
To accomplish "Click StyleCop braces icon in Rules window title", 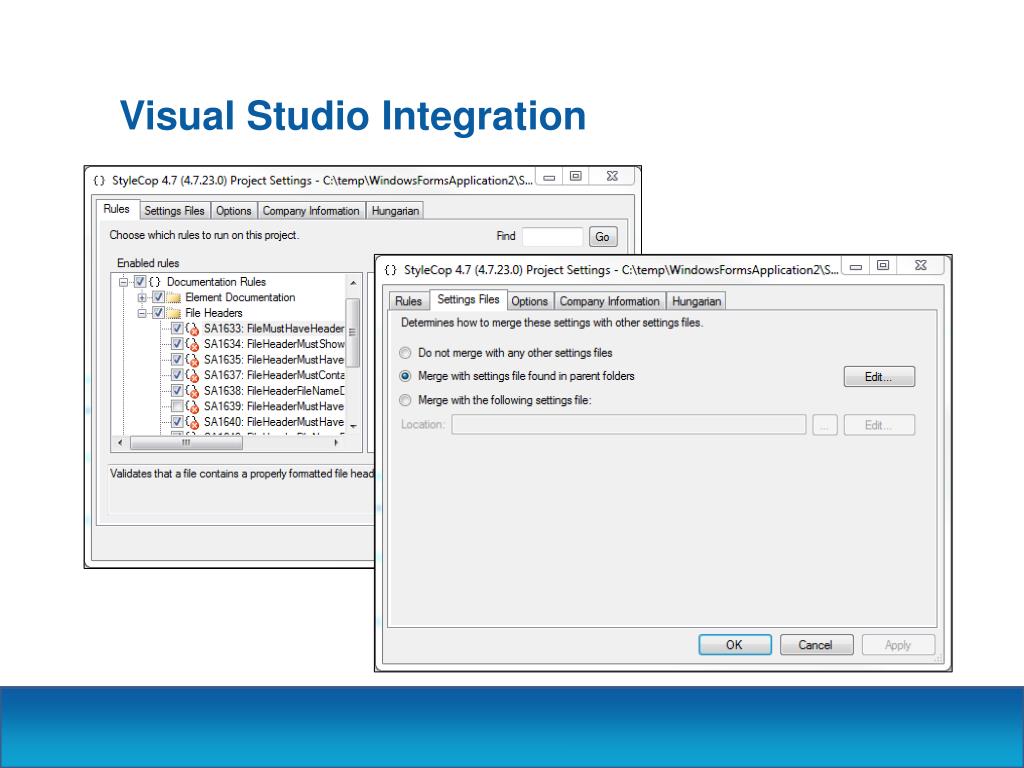I will tap(99, 180).
